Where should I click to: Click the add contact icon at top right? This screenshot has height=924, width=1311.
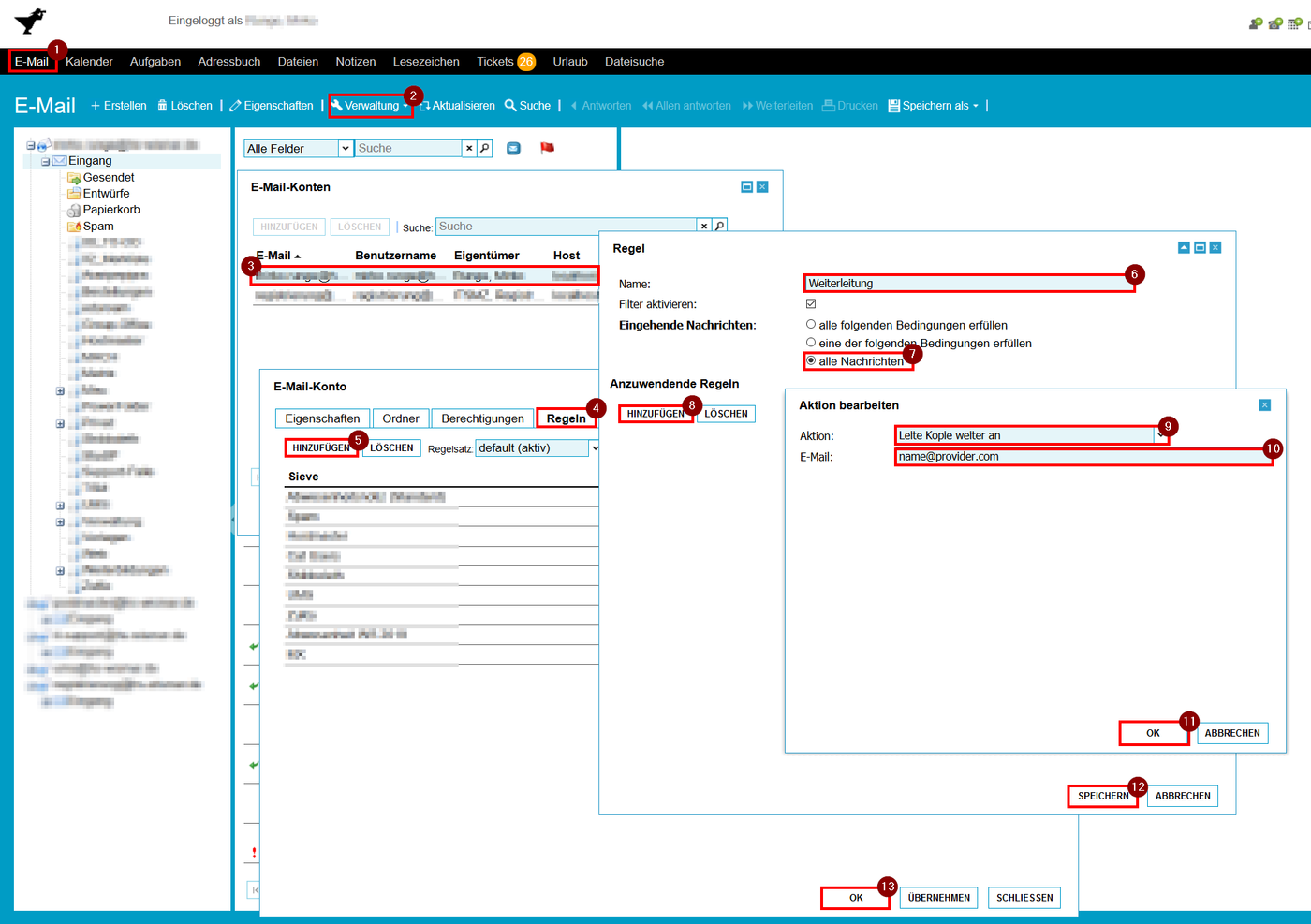(x=1256, y=23)
